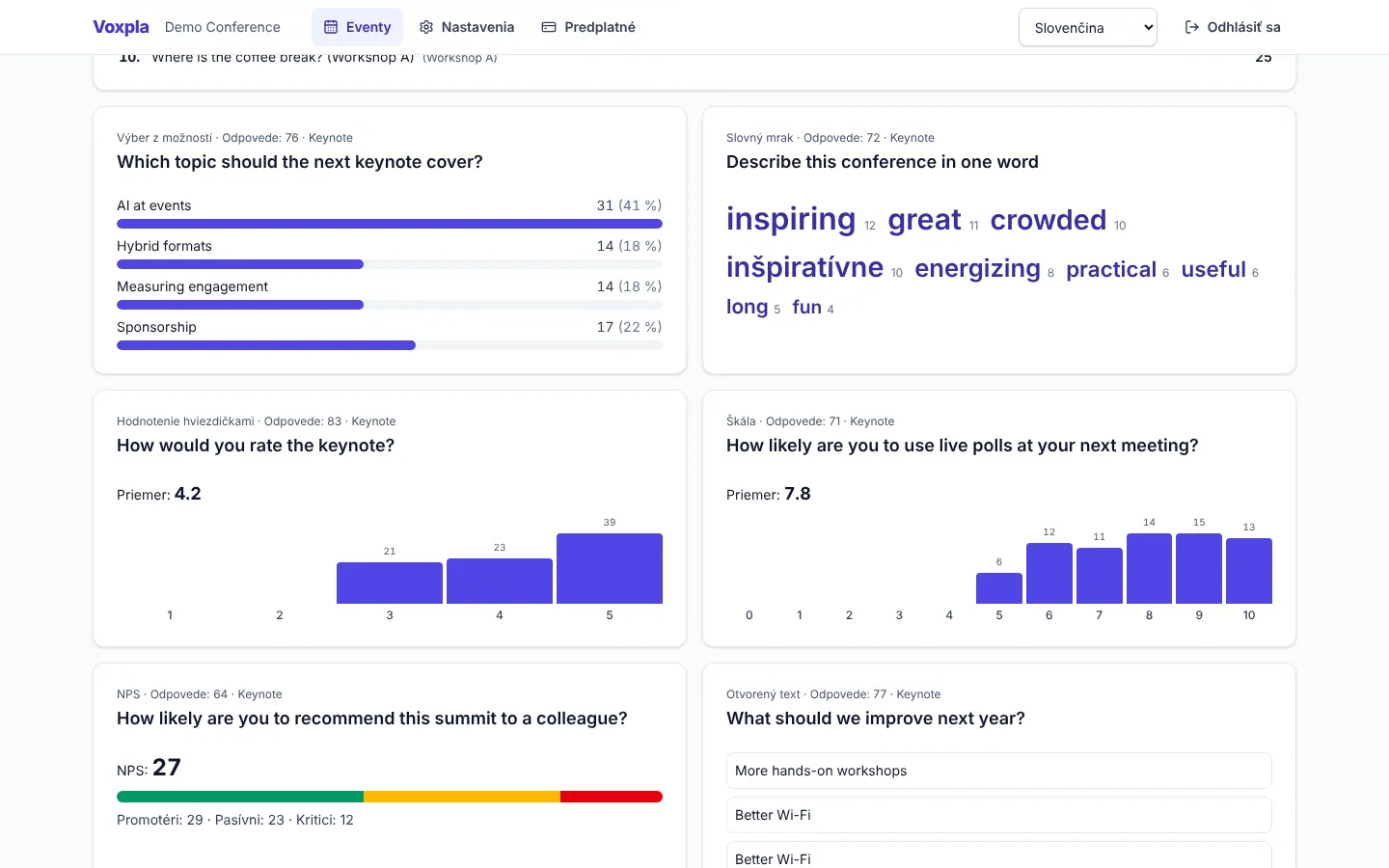This screenshot has width=1389, height=868.
Task: Click the scale bar for value 6
Action: [1049, 573]
